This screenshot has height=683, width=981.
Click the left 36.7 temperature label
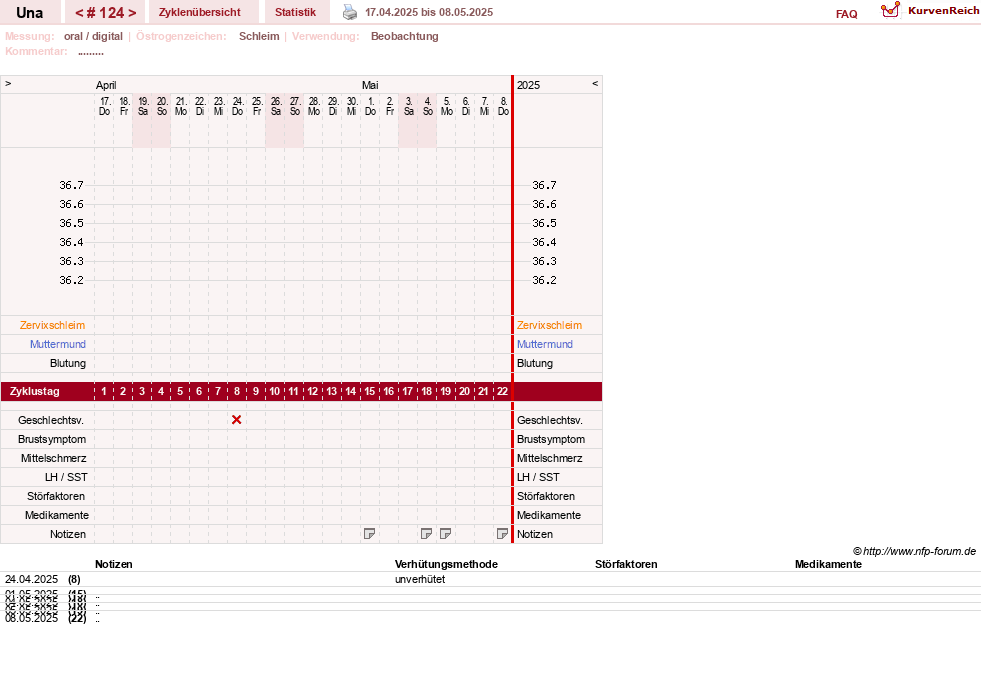[x=71, y=185]
